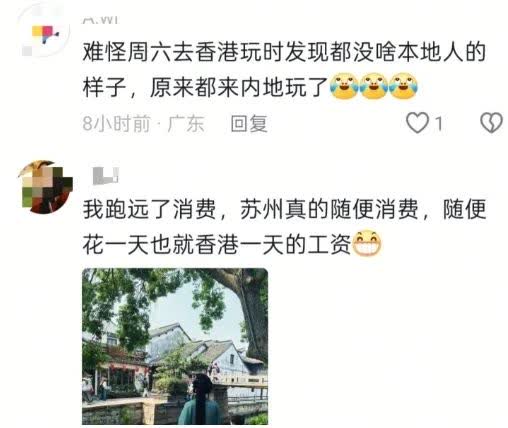508x428 pixels.
Task: Tap the woman in green in photo
Action: point(201,399)
